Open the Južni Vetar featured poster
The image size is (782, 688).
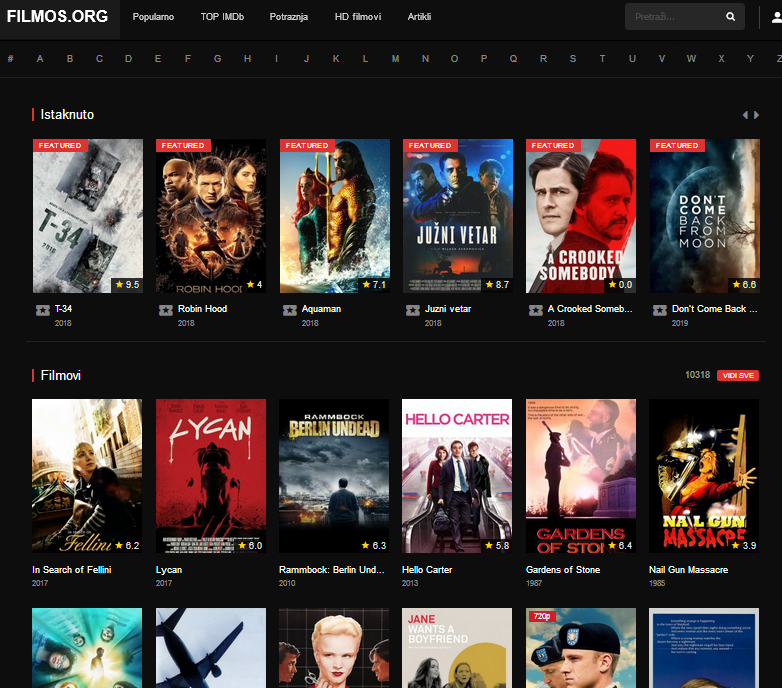[458, 216]
